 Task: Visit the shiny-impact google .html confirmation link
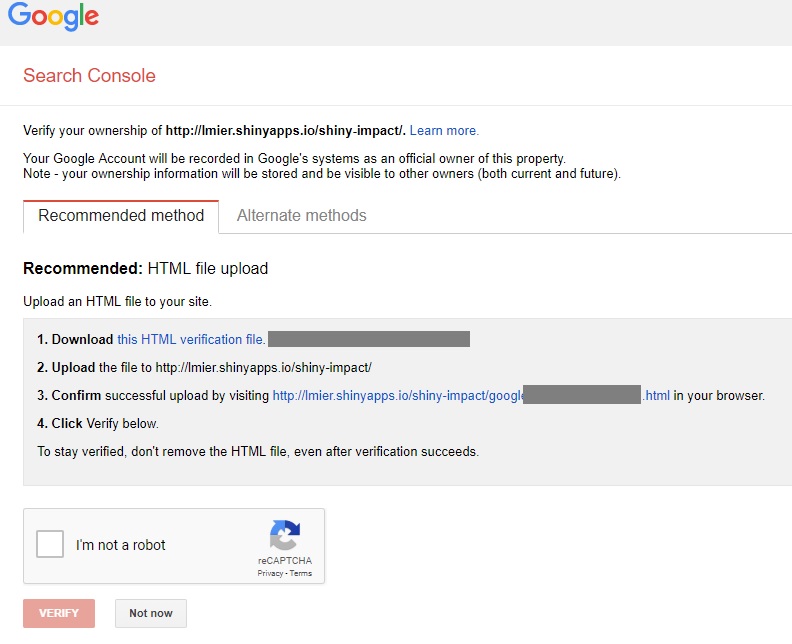(471, 395)
